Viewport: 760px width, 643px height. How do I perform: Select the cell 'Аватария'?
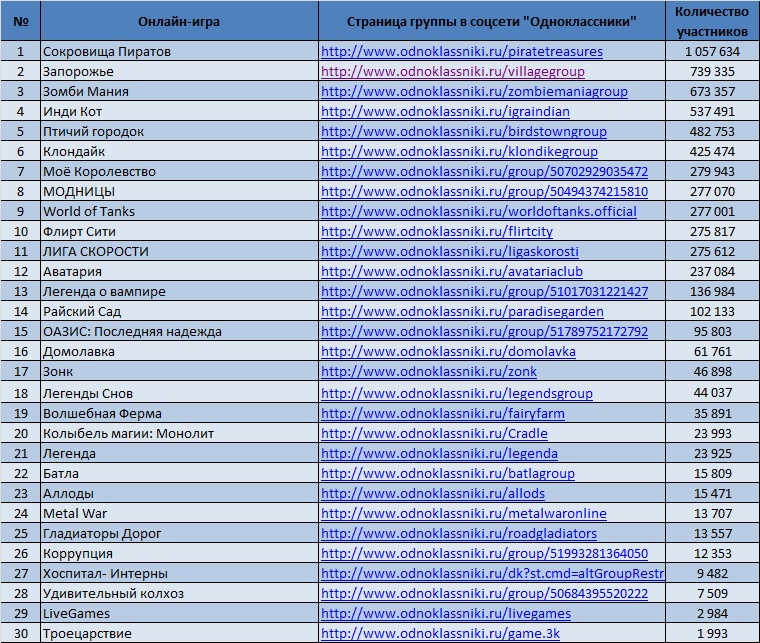click(179, 271)
